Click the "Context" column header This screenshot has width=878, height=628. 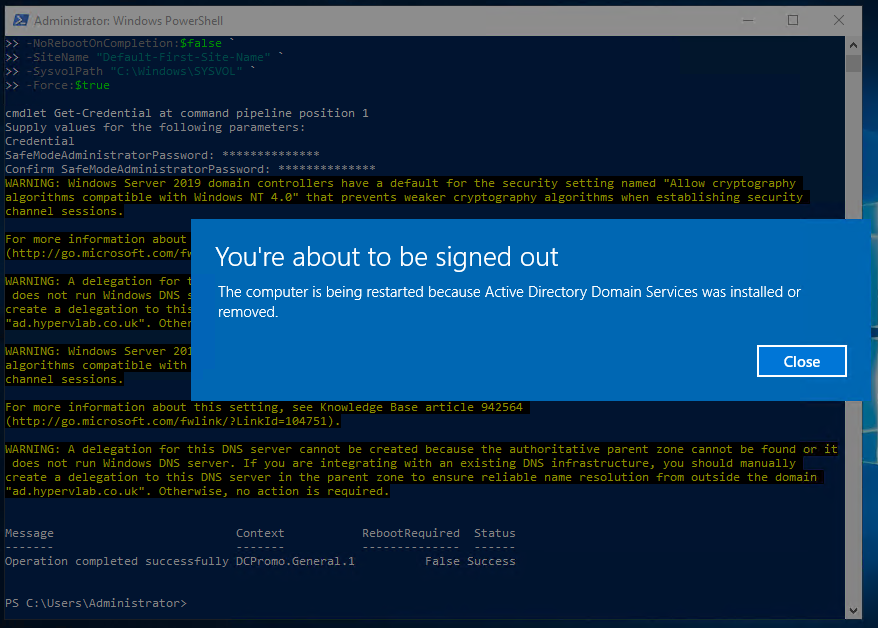260,533
